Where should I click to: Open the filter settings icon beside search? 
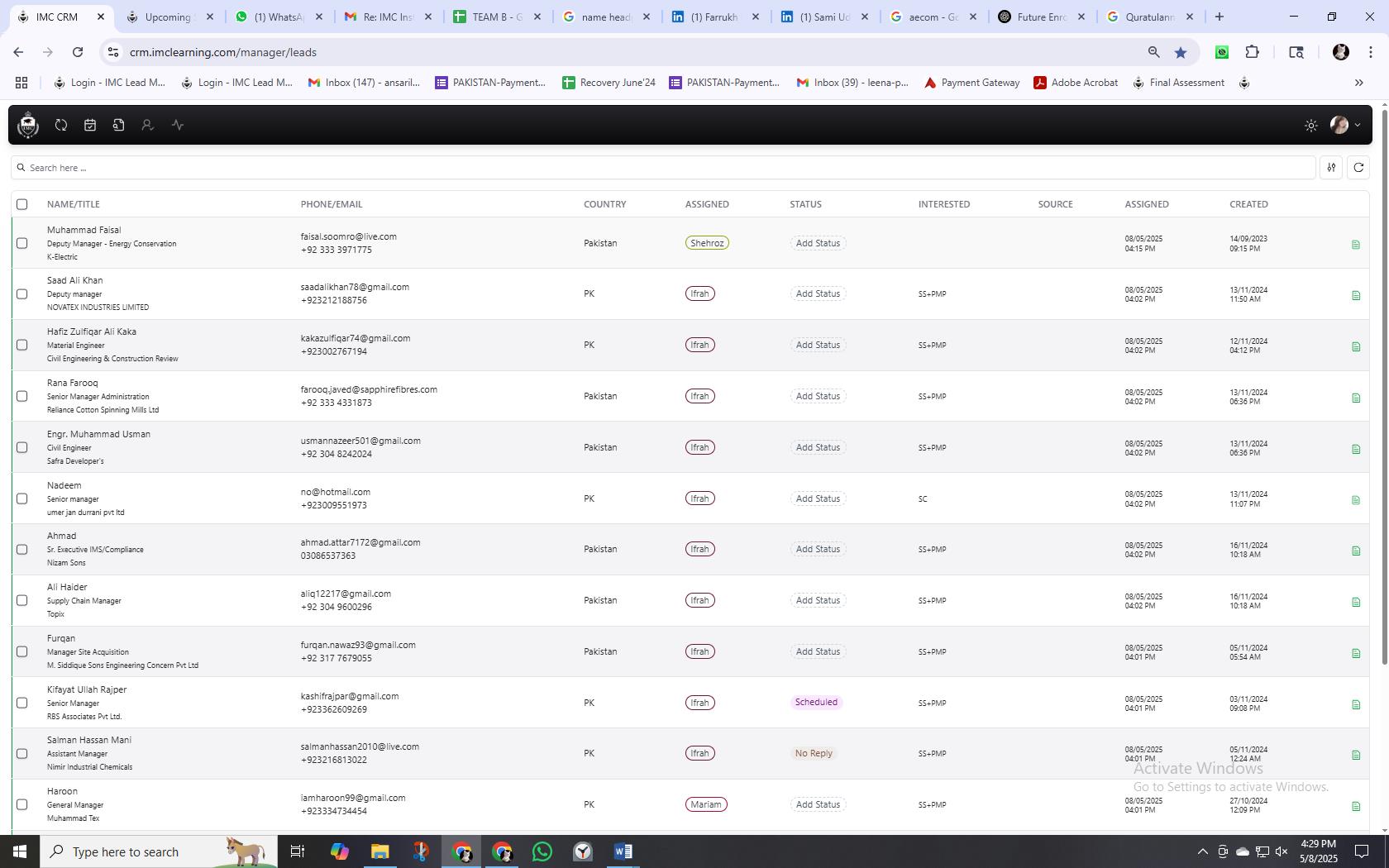coord(1331,168)
